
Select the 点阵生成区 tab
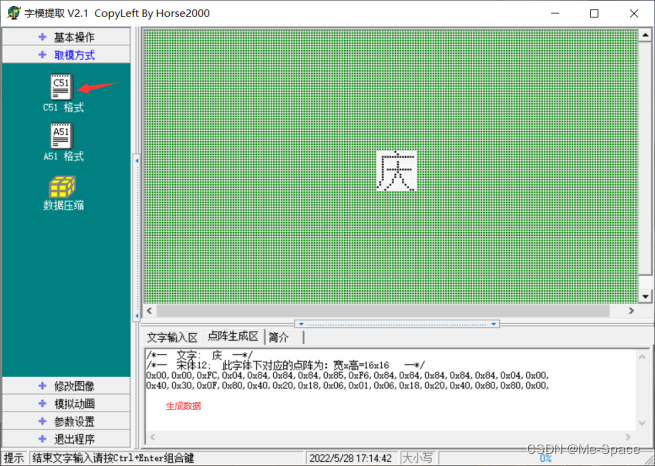tap(233, 336)
